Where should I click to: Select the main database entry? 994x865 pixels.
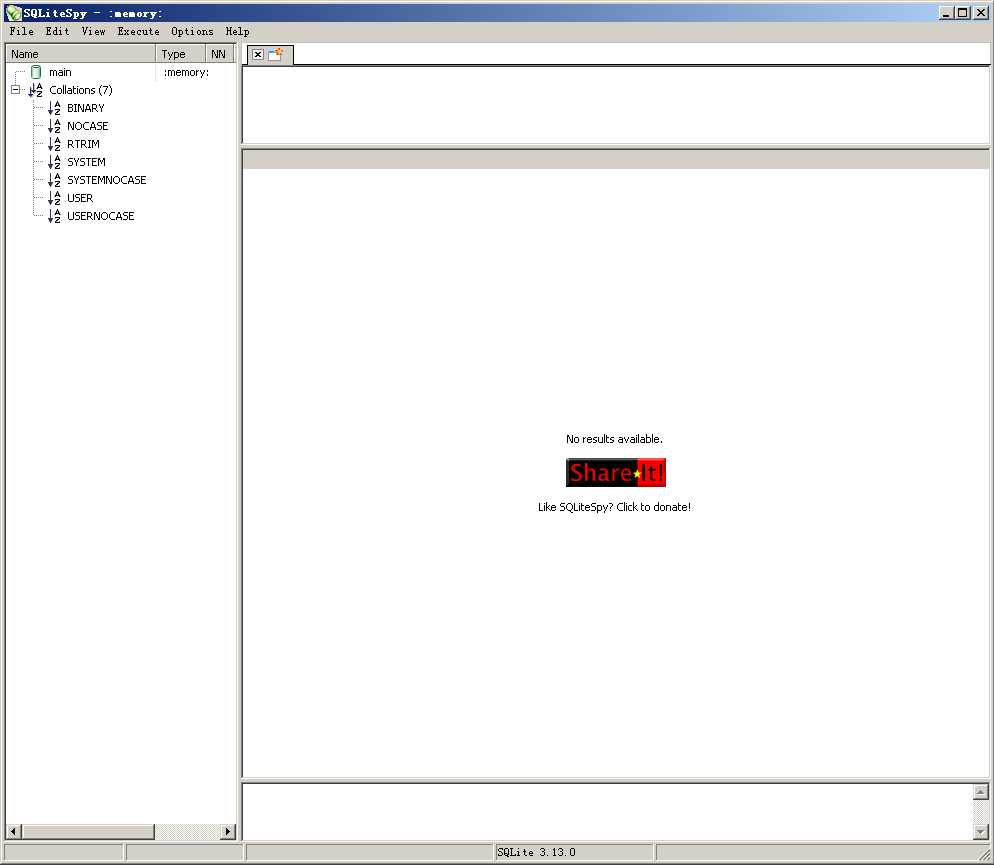60,72
